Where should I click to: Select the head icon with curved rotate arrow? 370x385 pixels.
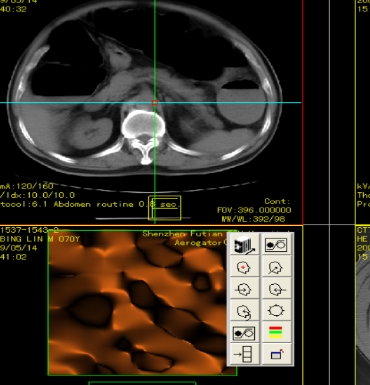click(x=244, y=311)
